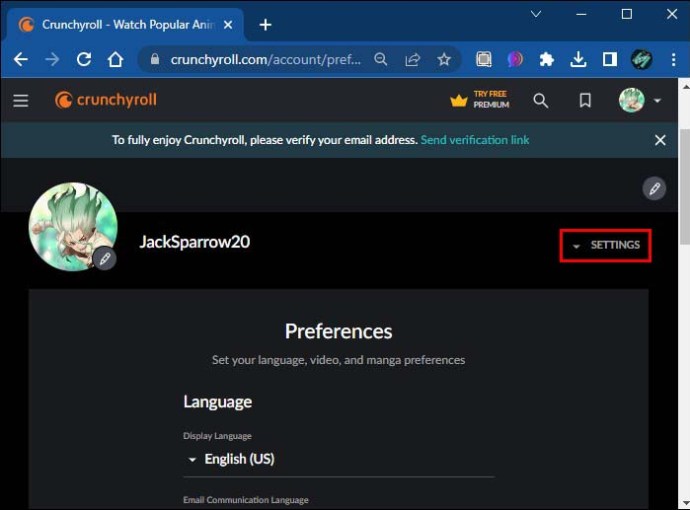Viewport: 690px width, 510px height.
Task: Open the browser downloads icon
Action: point(578,59)
